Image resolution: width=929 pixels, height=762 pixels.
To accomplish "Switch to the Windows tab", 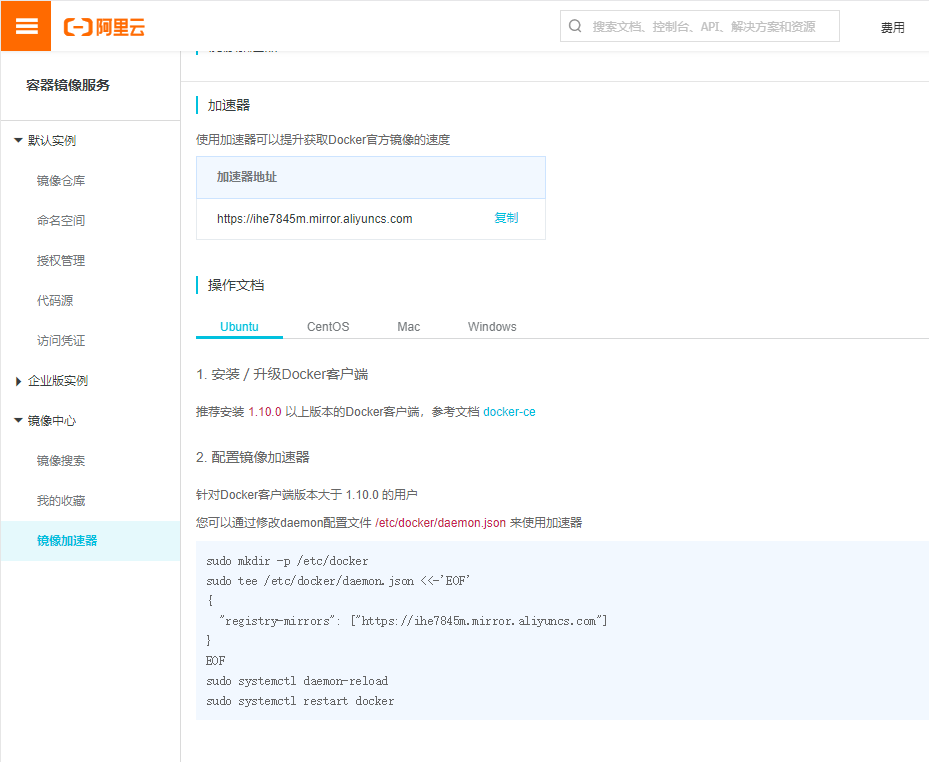I will (x=492, y=327).
